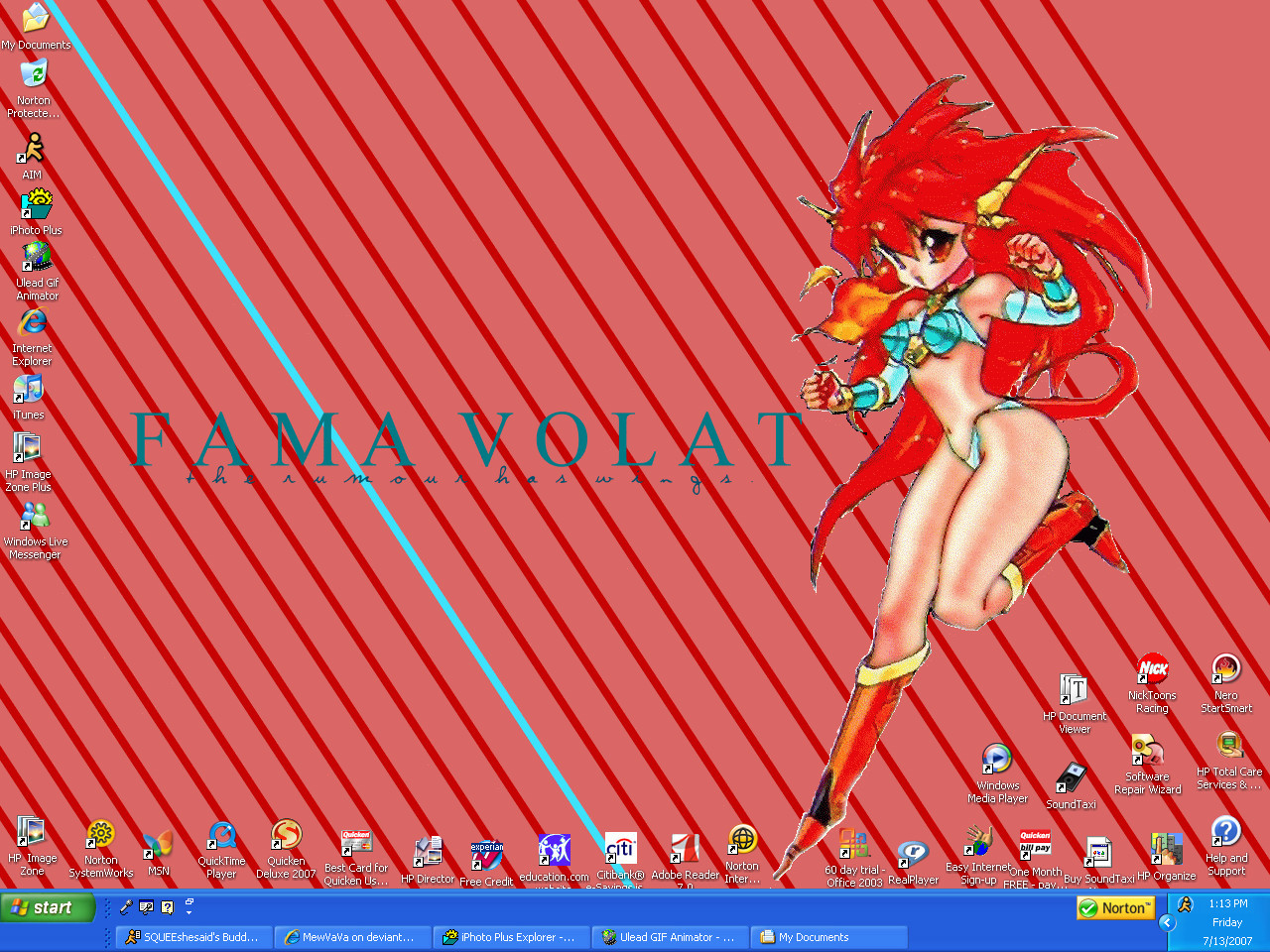This screenshot has width=1270, height=952.
Task: Click the Norton toolbar button in taskbar
Action: (x=1116, y=907)
